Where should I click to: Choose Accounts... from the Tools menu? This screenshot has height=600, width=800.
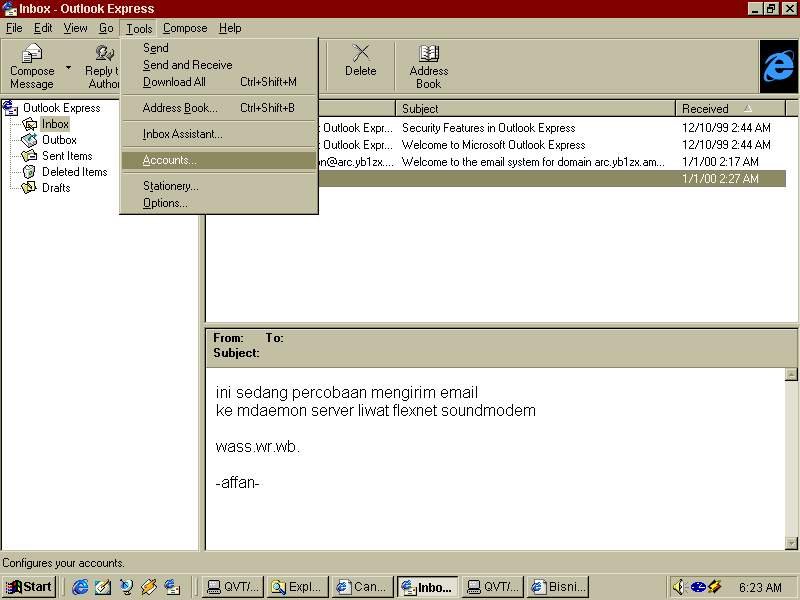pyautogui.click(x=169, y=160)
